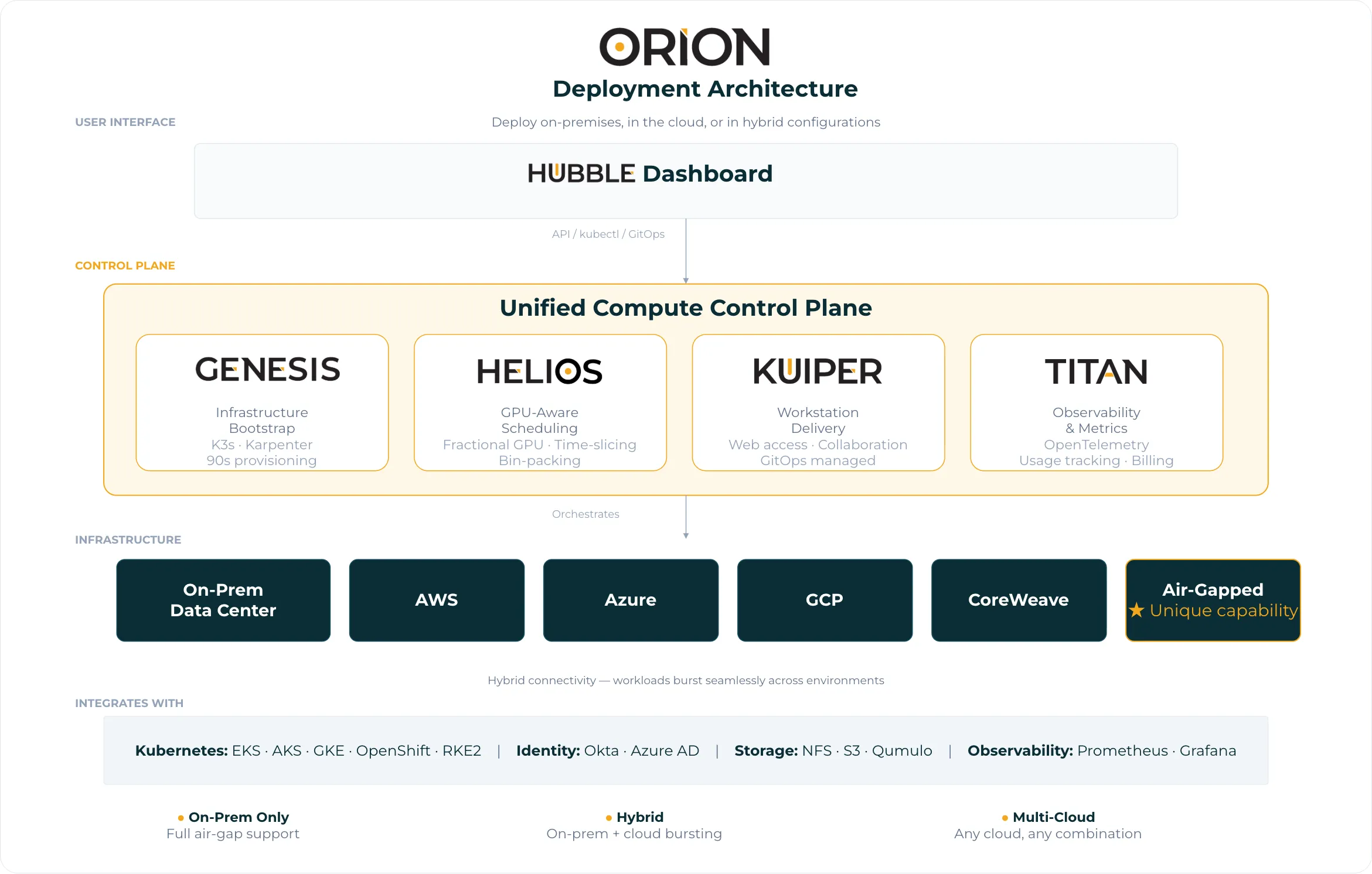Click the On-Prem Only deployment option label
The image size is (1372, 874).
(x=239, y=817)
